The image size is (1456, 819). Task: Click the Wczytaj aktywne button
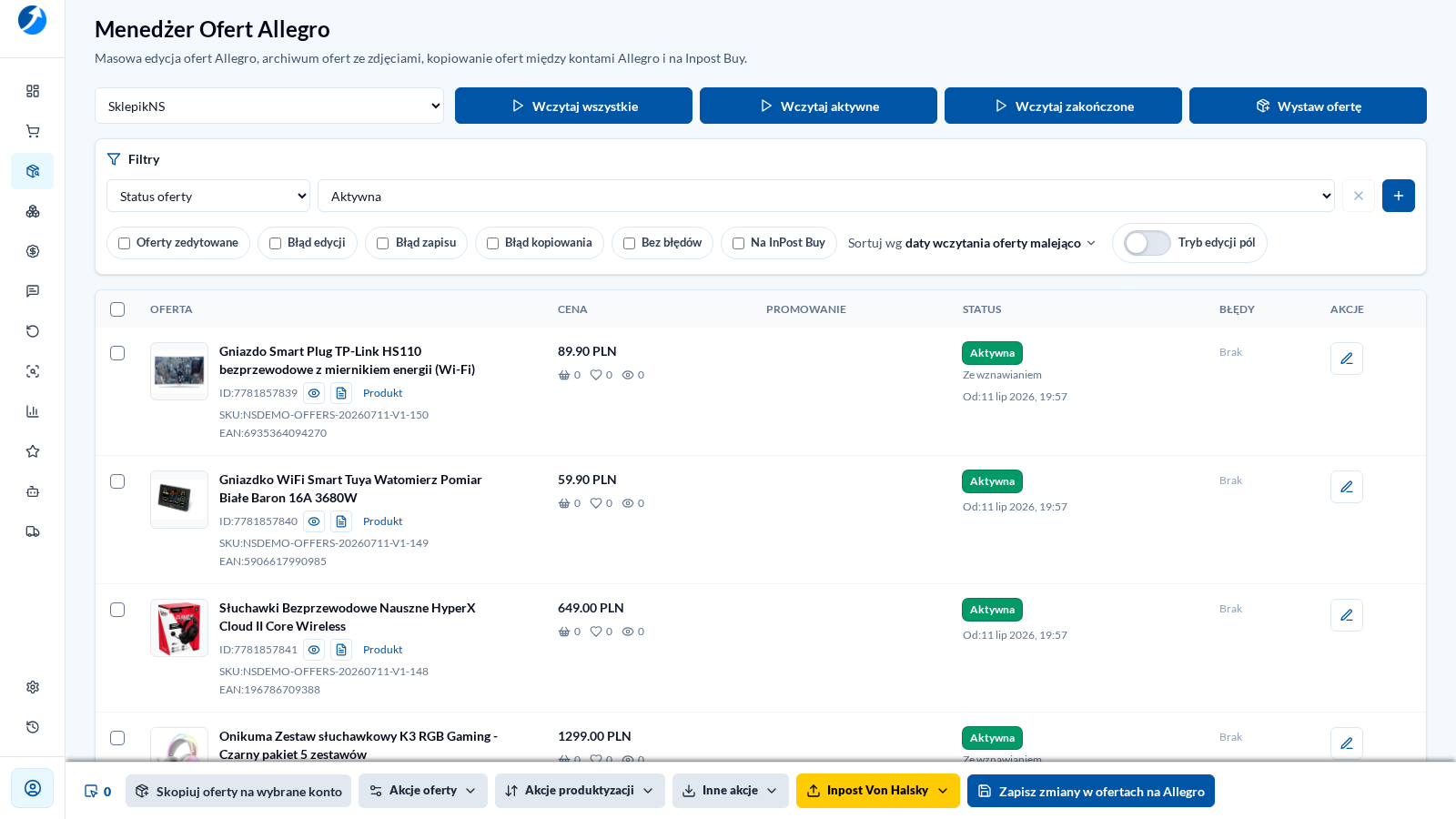pos(818,106)
